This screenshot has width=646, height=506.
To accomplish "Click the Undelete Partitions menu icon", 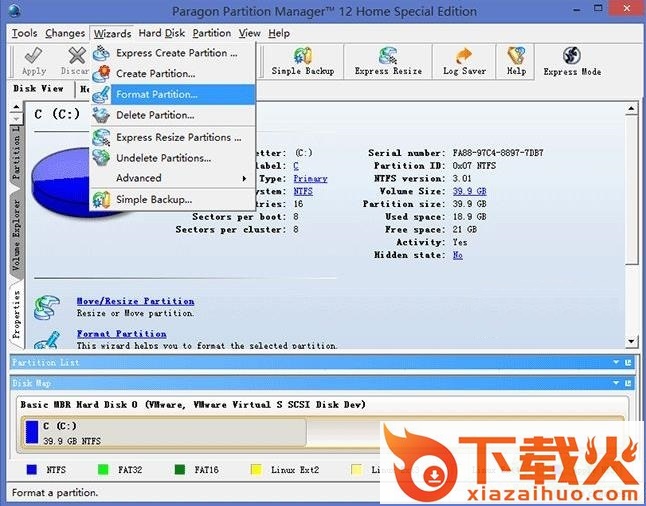I will [x=101, y=158].
